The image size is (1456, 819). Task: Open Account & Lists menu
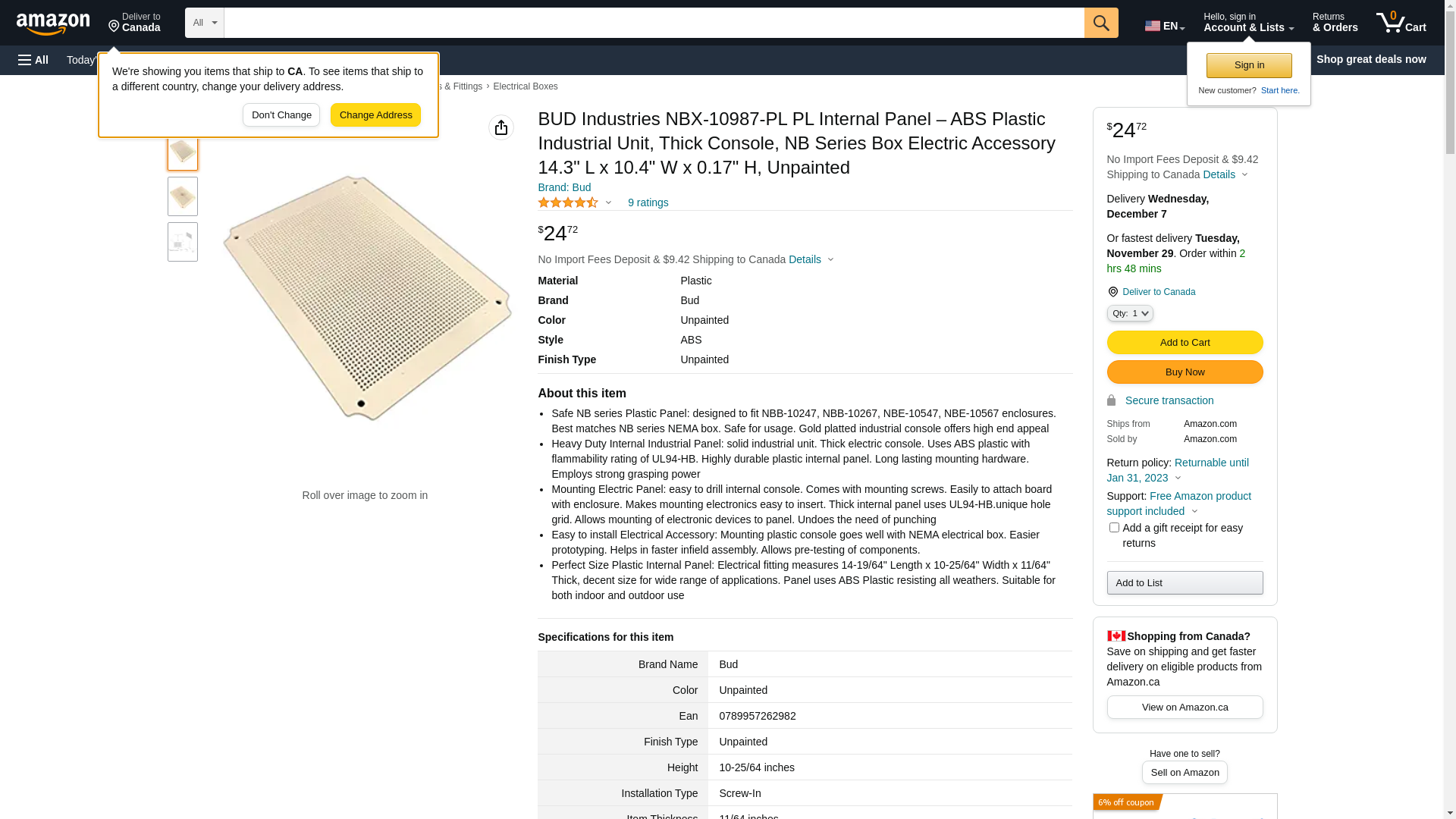(1248, 23)
